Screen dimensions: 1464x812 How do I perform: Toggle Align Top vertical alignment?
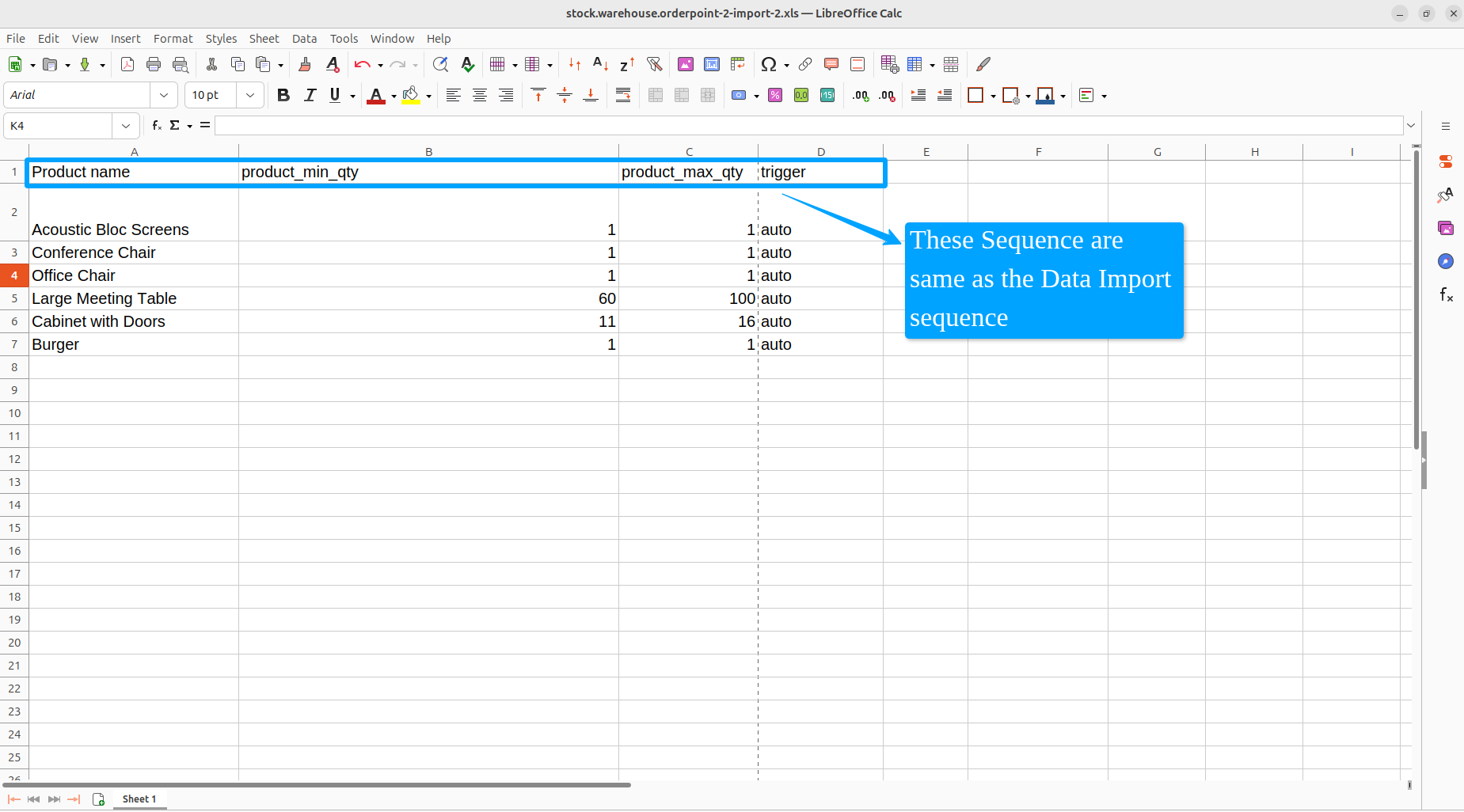[538, 96]
